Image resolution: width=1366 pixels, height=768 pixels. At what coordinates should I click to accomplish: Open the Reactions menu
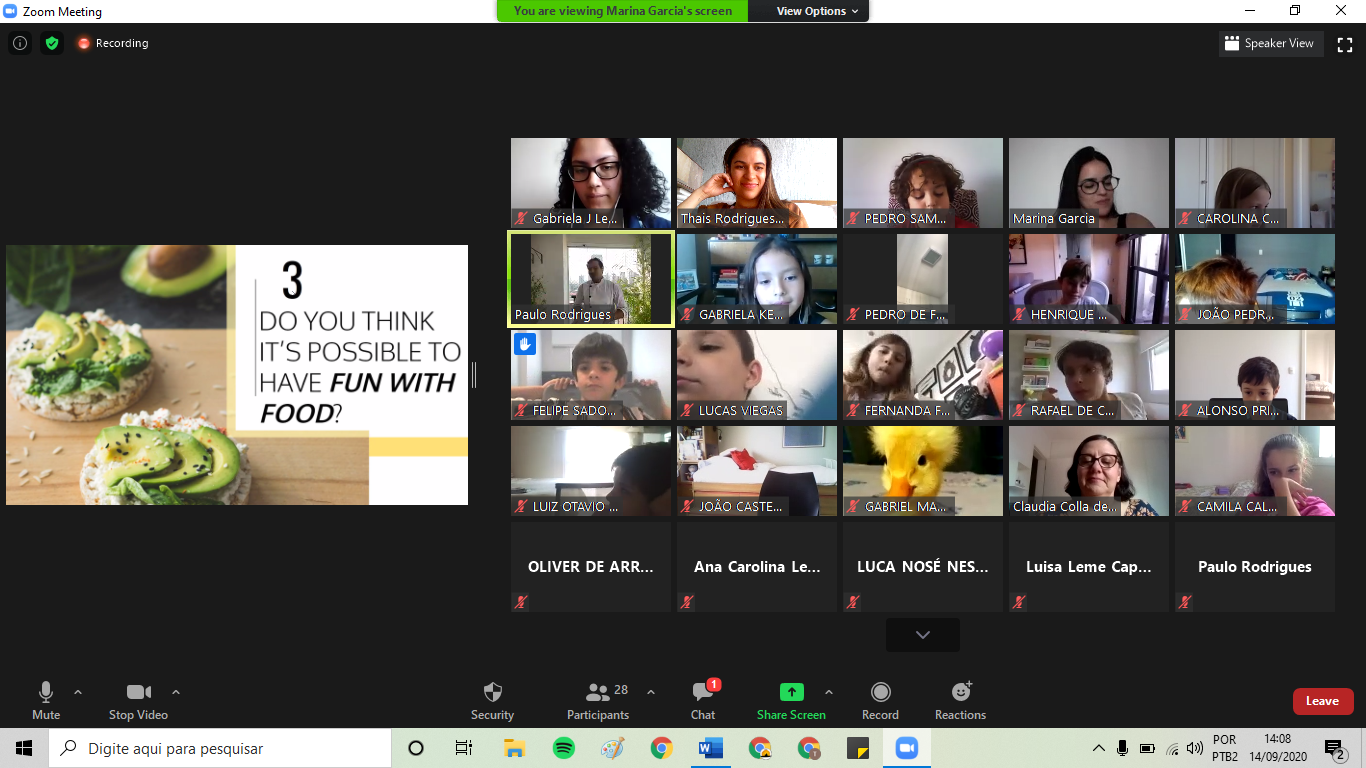tap(960, 701)
